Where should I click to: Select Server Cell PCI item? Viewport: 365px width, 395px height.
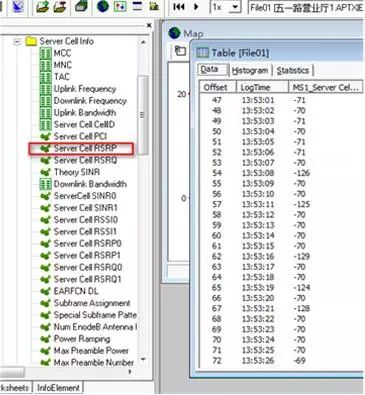point(80,136)
